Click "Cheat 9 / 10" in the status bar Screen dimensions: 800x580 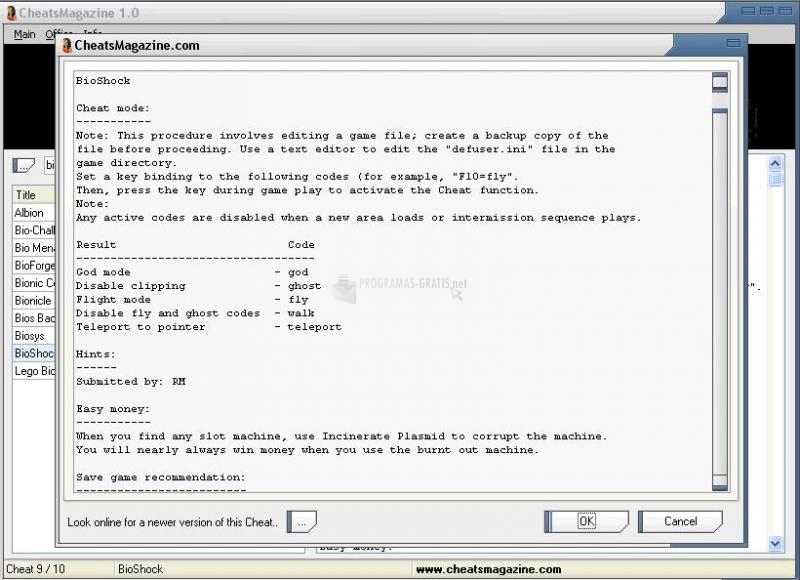point(35,569)
